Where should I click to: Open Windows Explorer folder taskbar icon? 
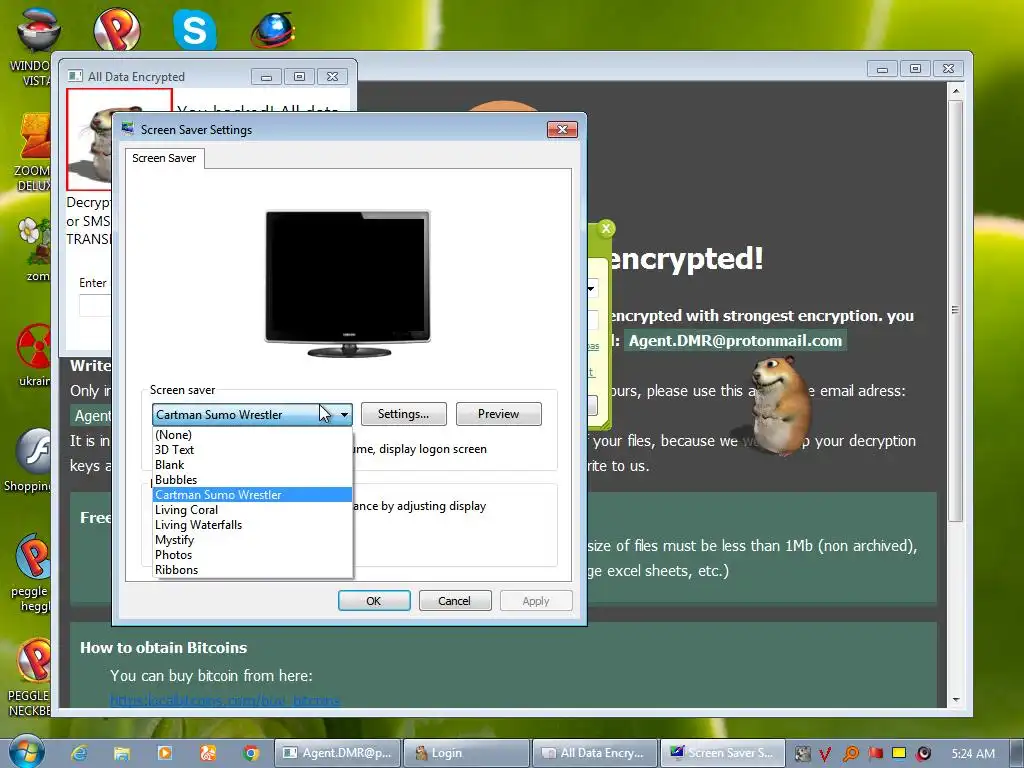[x=122, y=753]
